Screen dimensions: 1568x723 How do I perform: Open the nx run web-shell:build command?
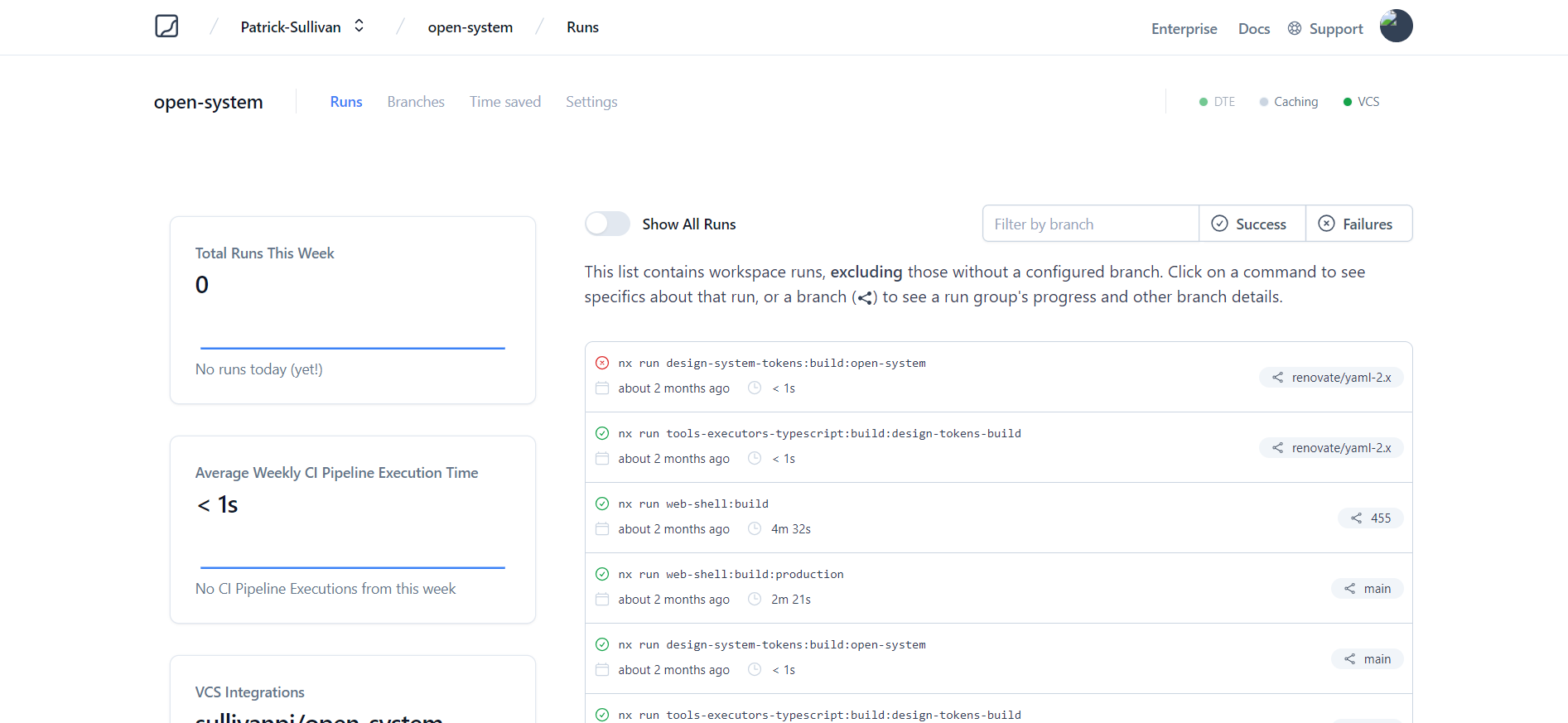click(693, 504)
